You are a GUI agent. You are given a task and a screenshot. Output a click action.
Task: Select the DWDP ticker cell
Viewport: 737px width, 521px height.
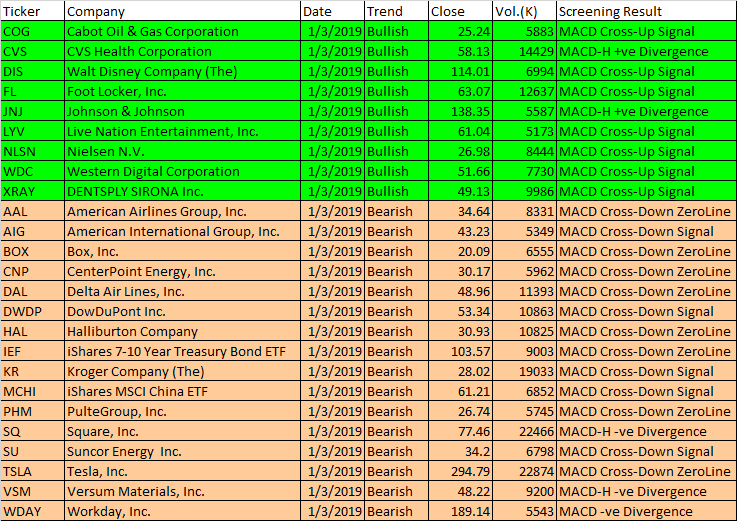click(x=32, y=311)
